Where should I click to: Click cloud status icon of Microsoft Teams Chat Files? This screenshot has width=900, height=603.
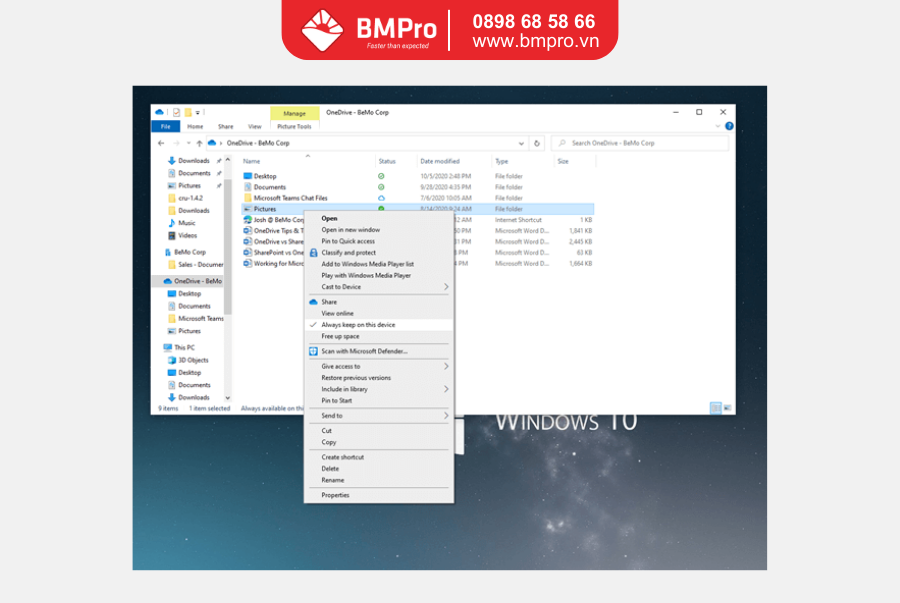point(381,198)
